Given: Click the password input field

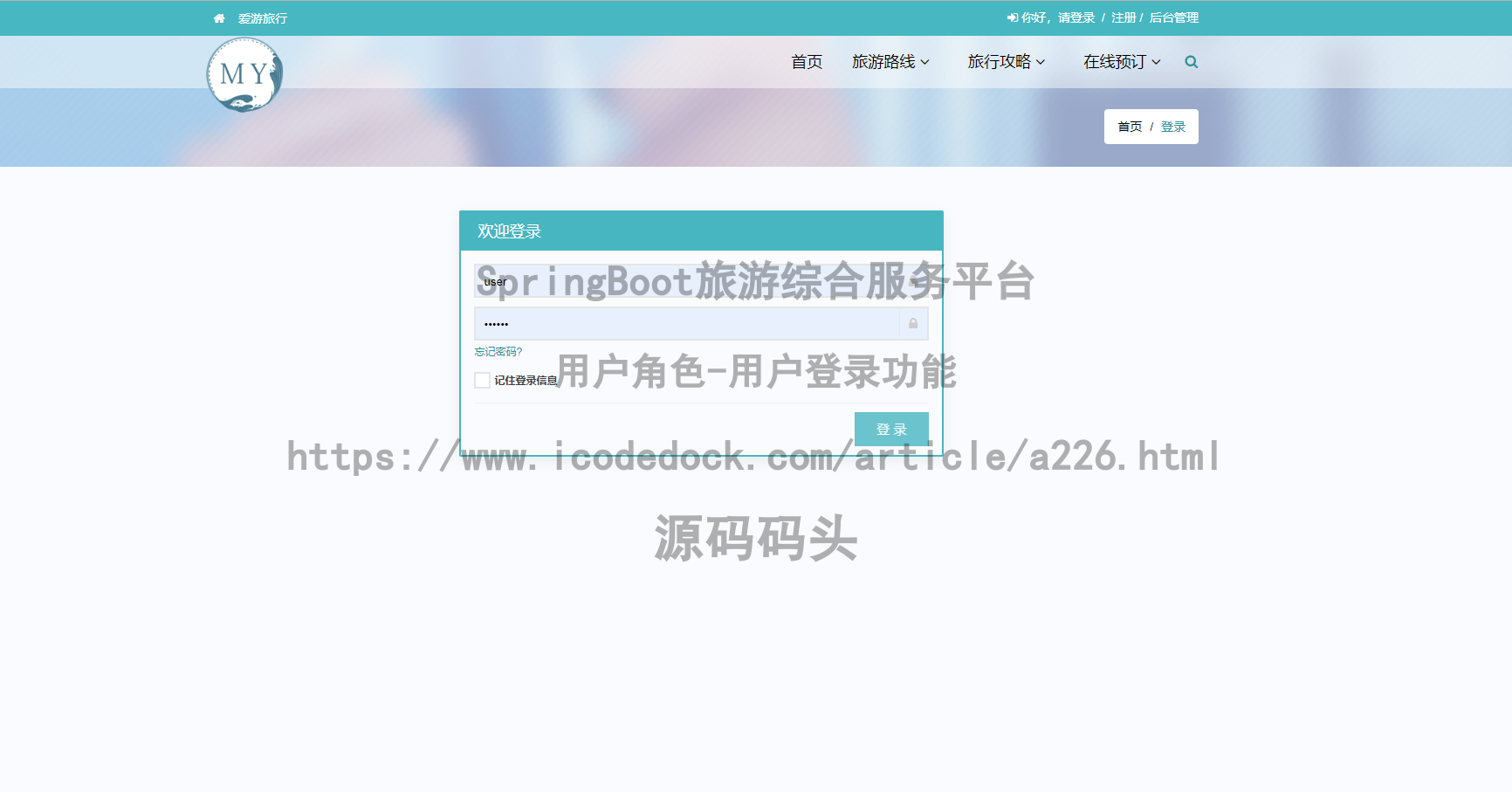Looking at the screenshot, I should pos(690,323).
